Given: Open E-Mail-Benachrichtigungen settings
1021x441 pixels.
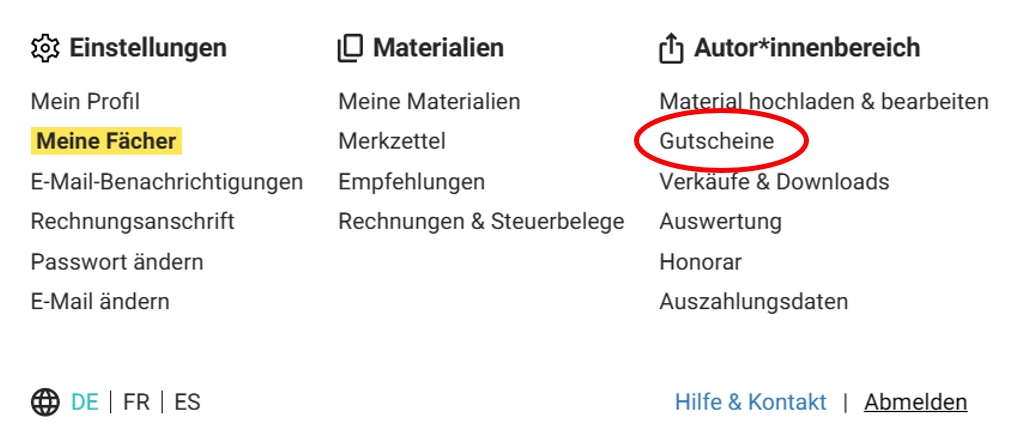Looking at the screenshot, I should [167, 182].
